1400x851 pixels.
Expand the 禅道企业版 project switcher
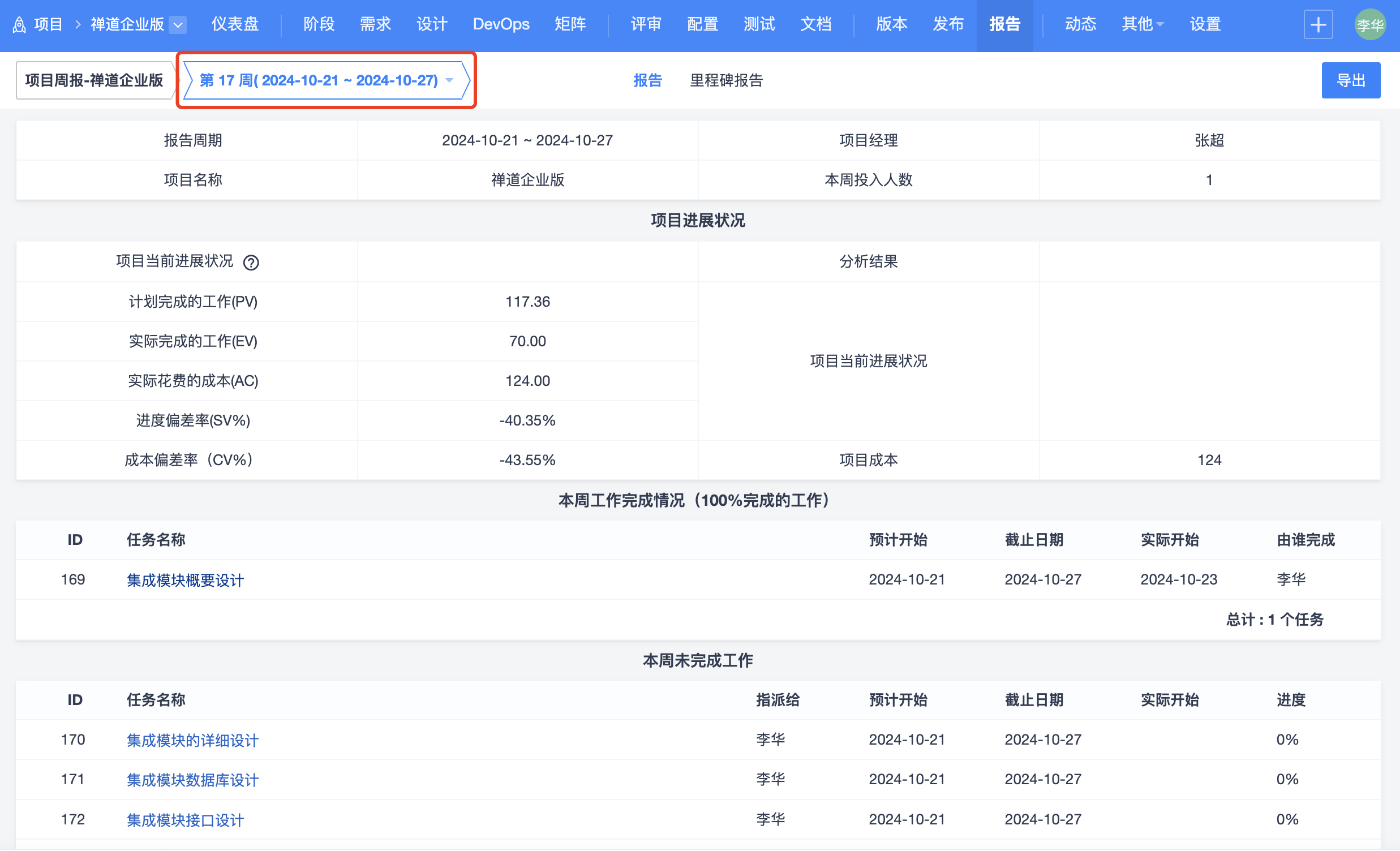(178, 24)
